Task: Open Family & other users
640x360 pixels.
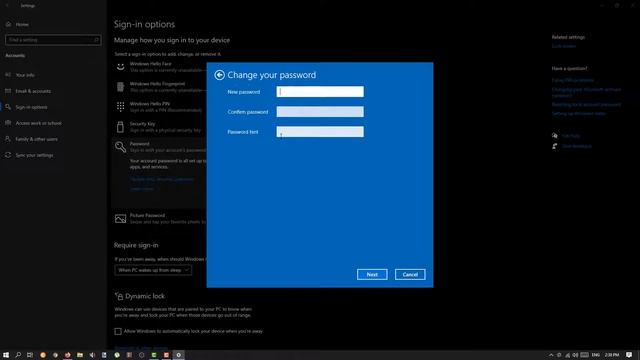Action: (x=36, y=139)
